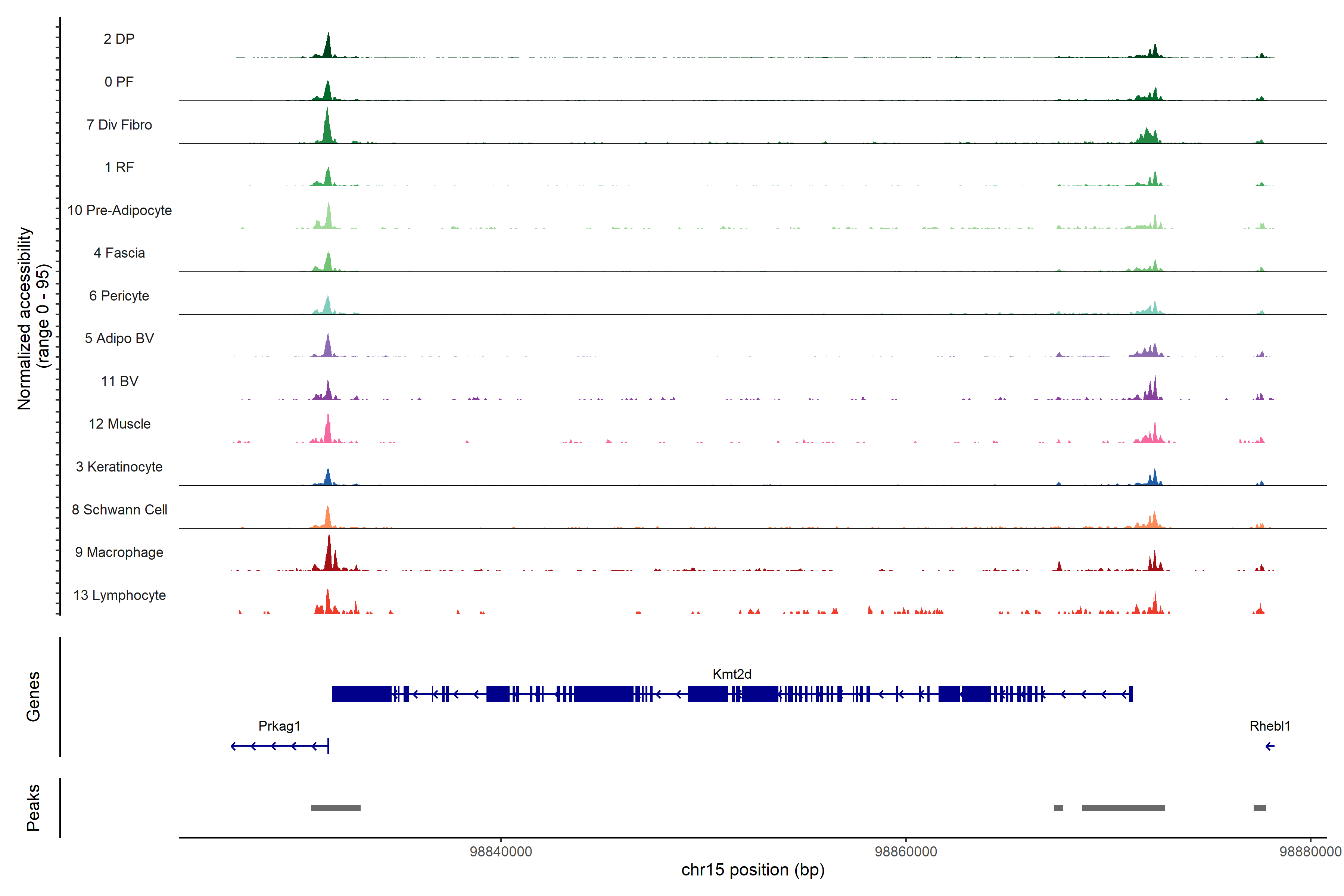This screenshot has width=1344, height=896.
Task: Click the Rhebl1 gene label
Action: 1270,726
